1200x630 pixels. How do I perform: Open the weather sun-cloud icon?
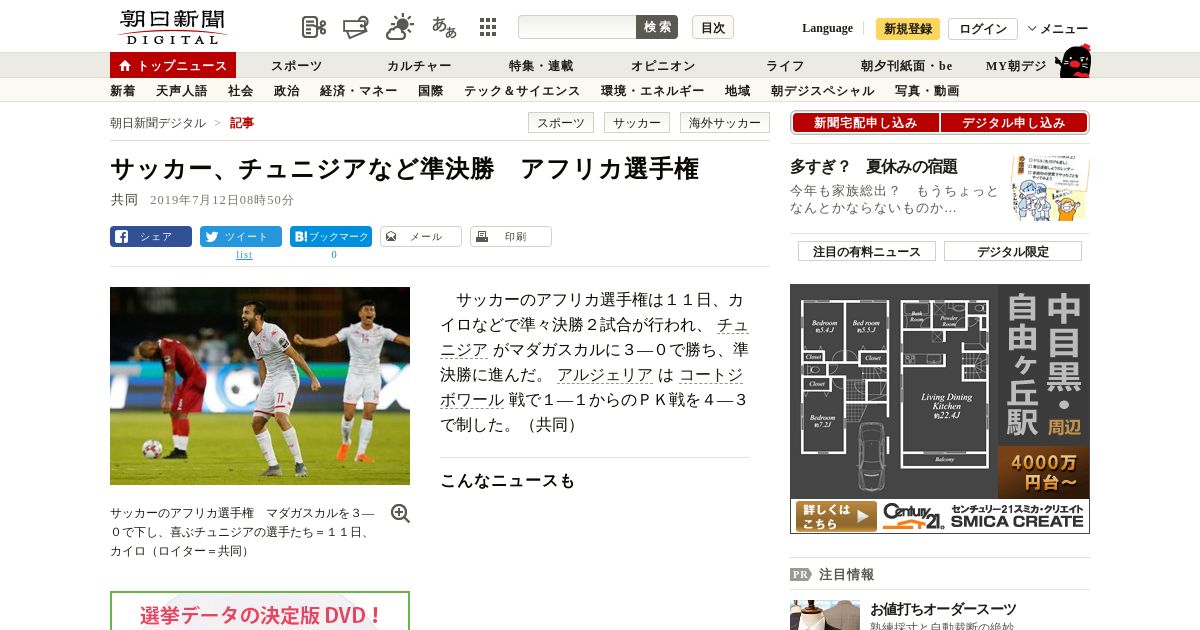(400, 27)
